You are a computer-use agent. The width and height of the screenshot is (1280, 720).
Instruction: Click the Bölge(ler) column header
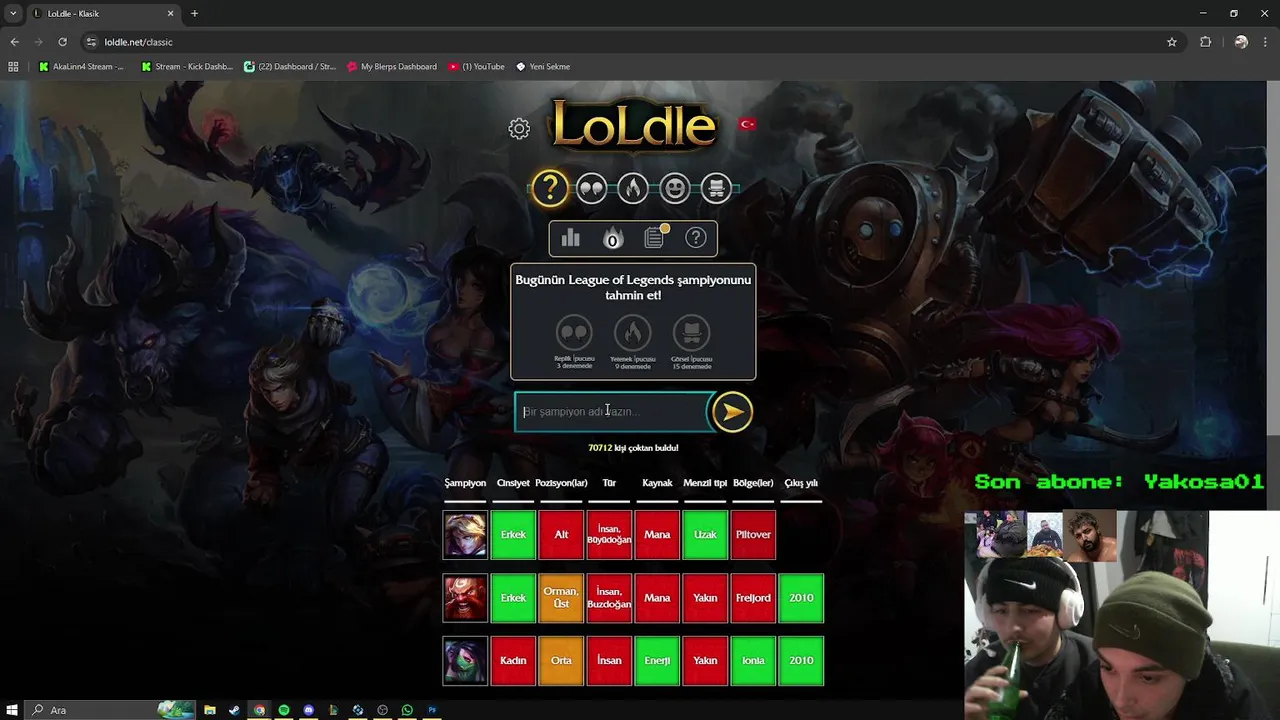coord(753,483)
